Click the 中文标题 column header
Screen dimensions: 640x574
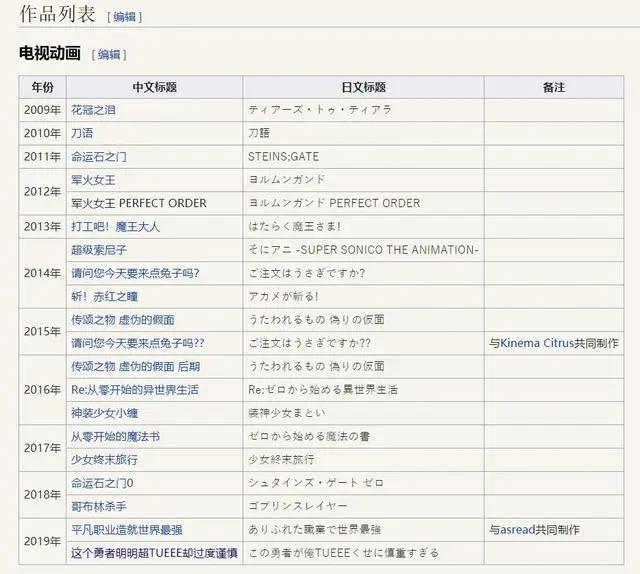click(155, 87)
